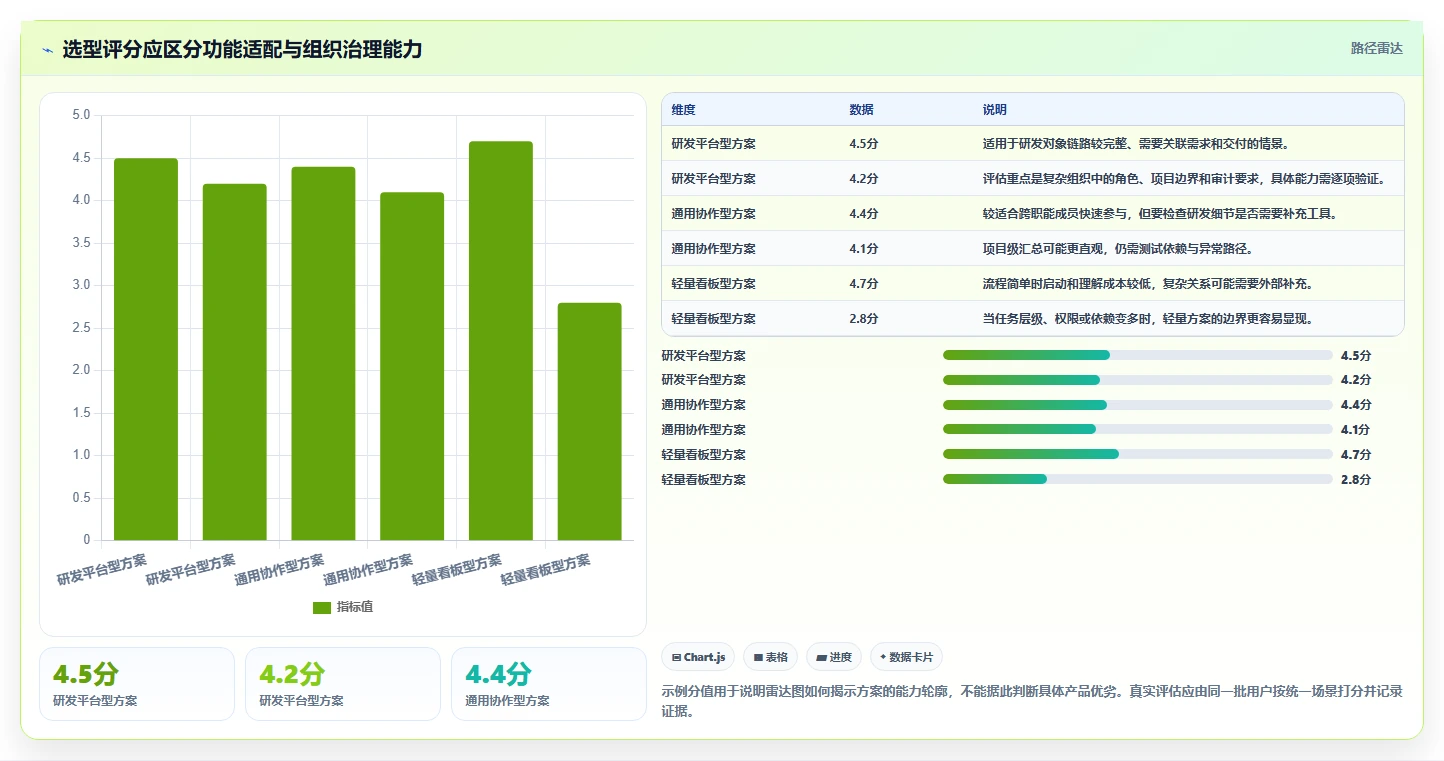
Task: Click the 2.8分 progress bar
Action: [x=1138, y=480]
